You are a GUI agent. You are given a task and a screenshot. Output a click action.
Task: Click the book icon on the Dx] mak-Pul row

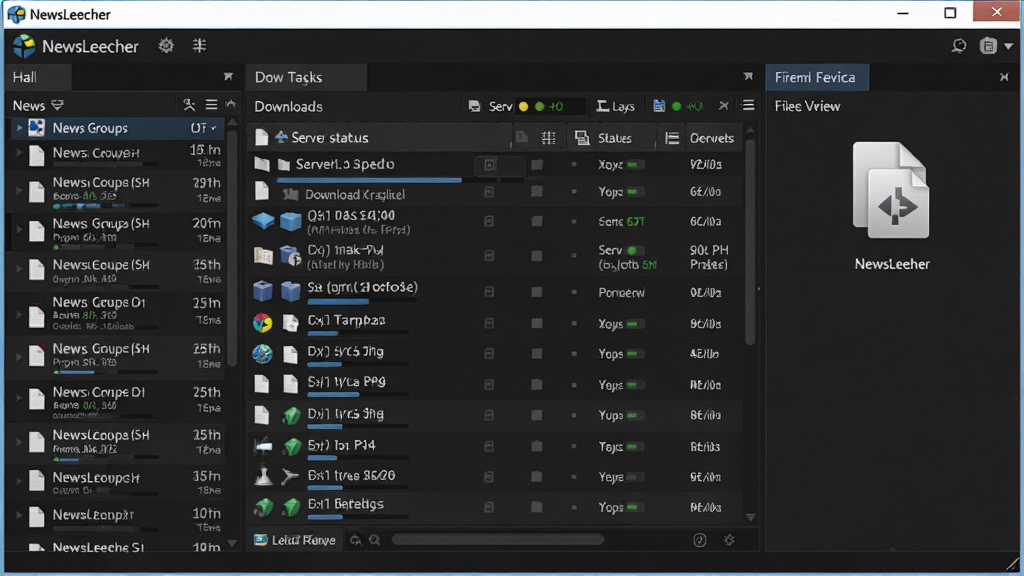[263, 255]
